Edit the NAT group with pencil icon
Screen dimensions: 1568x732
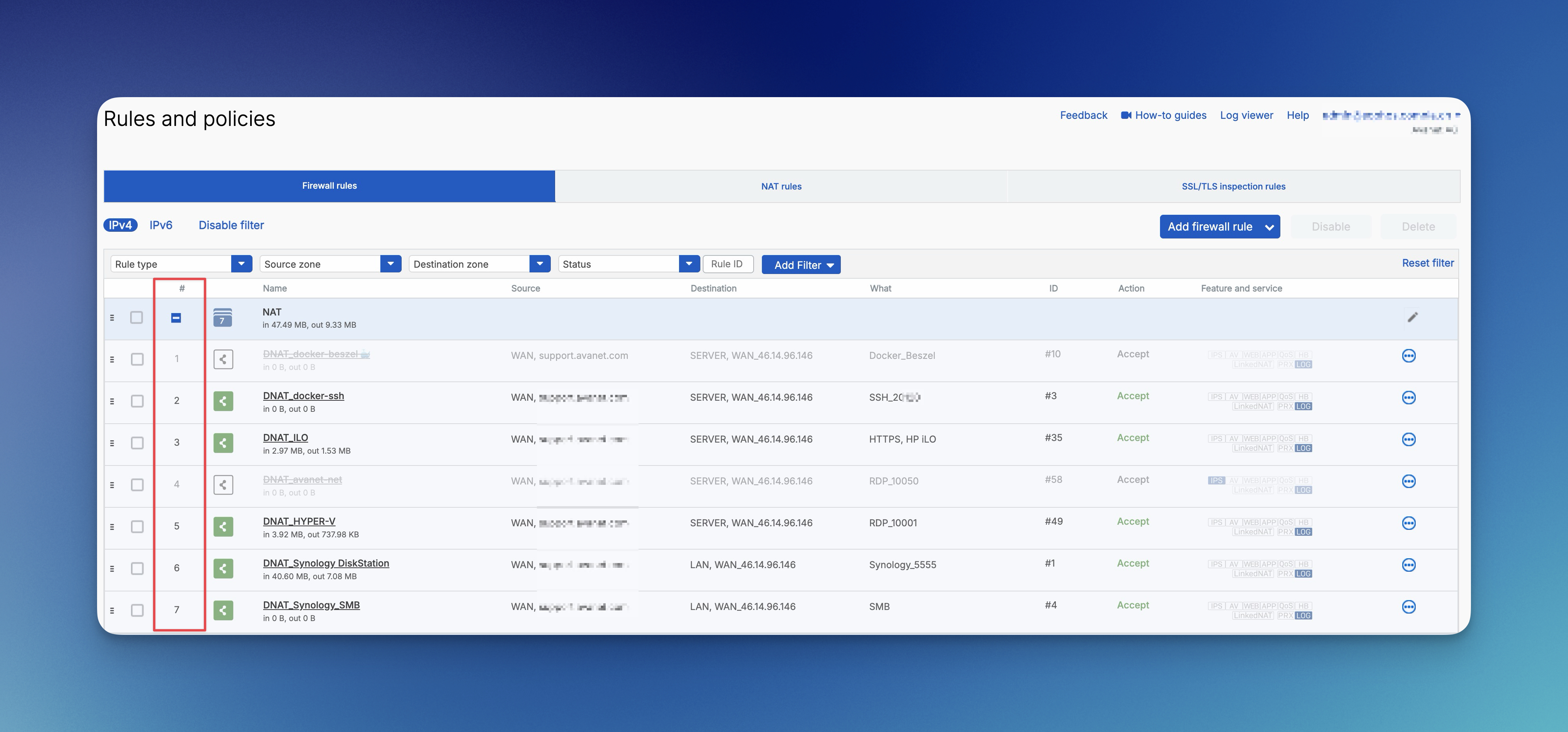pos(1413,317)
